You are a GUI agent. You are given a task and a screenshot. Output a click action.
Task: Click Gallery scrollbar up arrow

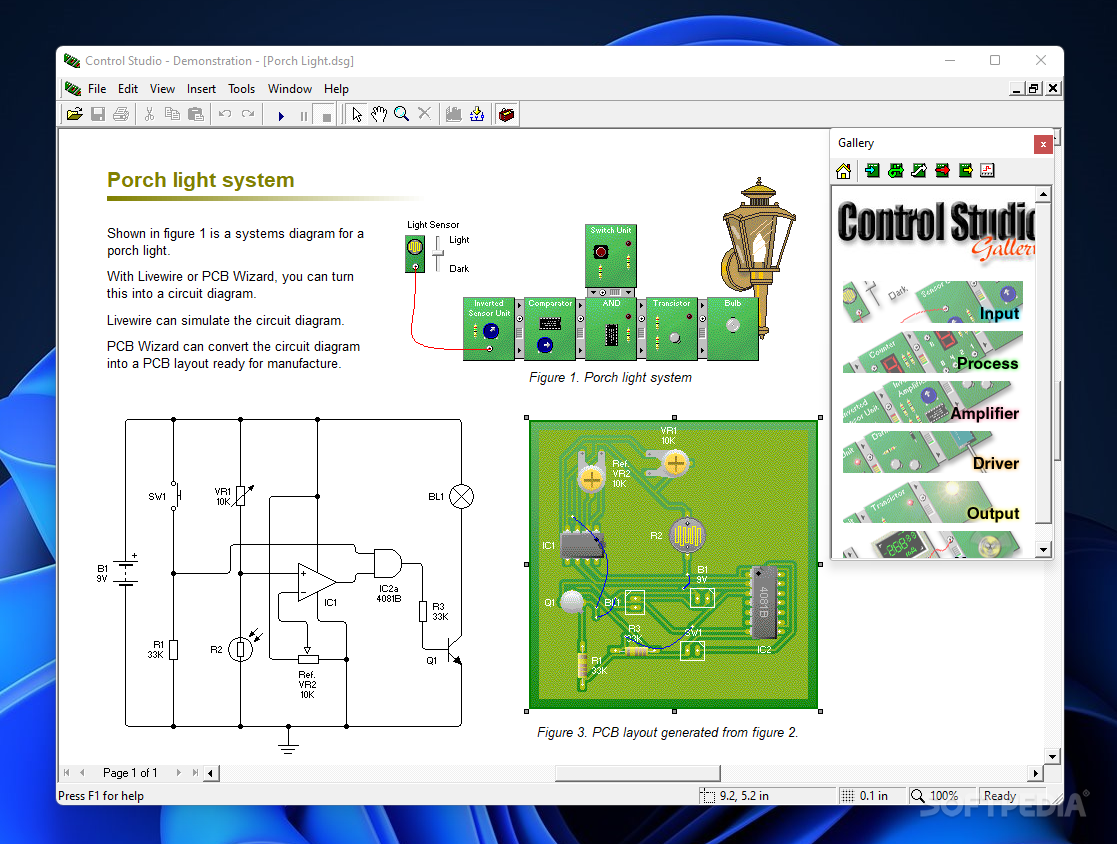click(1044, 194)
